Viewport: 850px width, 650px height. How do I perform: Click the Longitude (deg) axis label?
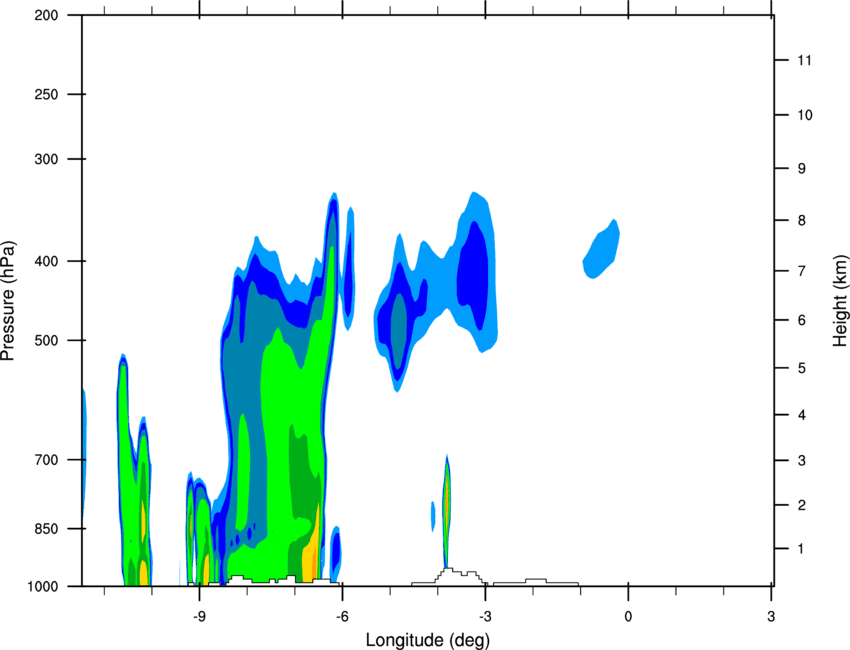[x=428, y=640]
